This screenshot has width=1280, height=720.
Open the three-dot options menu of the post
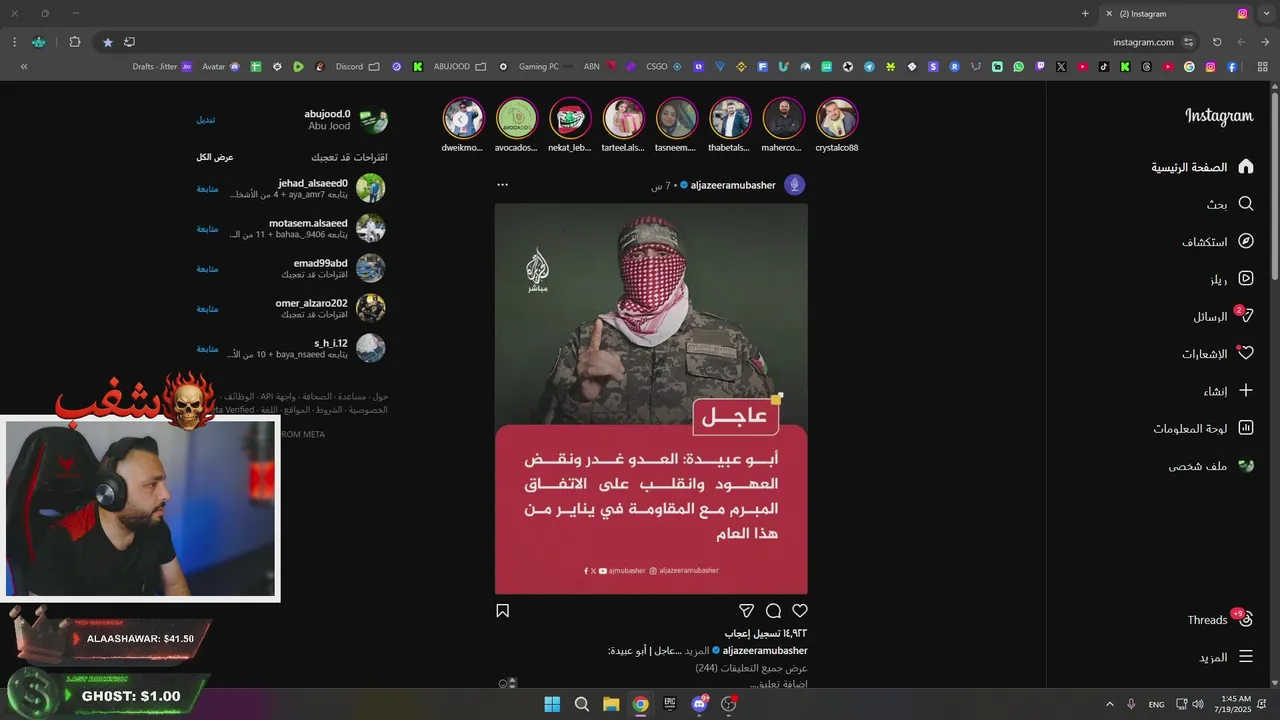tap(503, 185)
